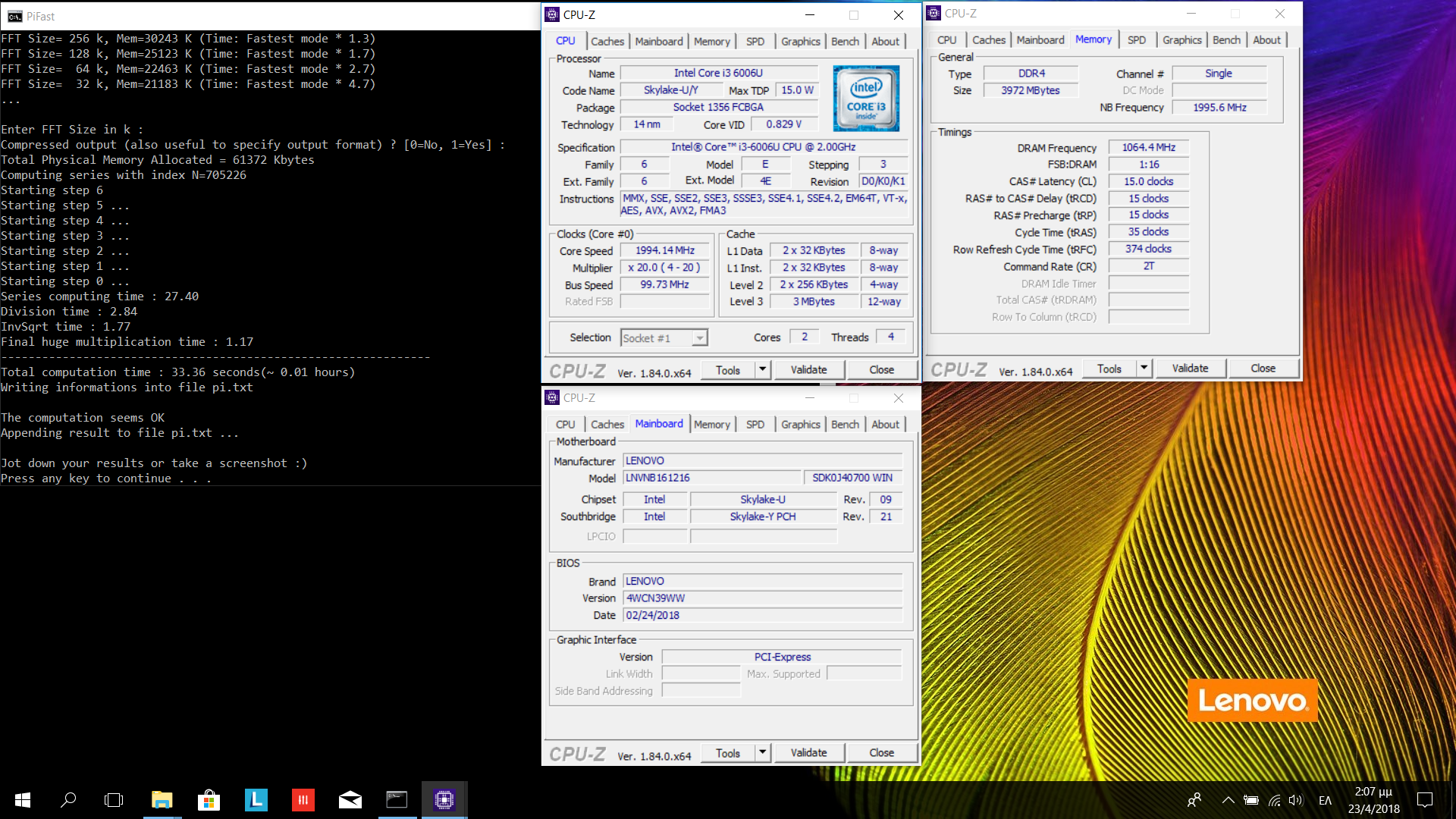Screen dimensions: 1456x819
Task: Open the Windows Start menu
Action: pos(23,800)
